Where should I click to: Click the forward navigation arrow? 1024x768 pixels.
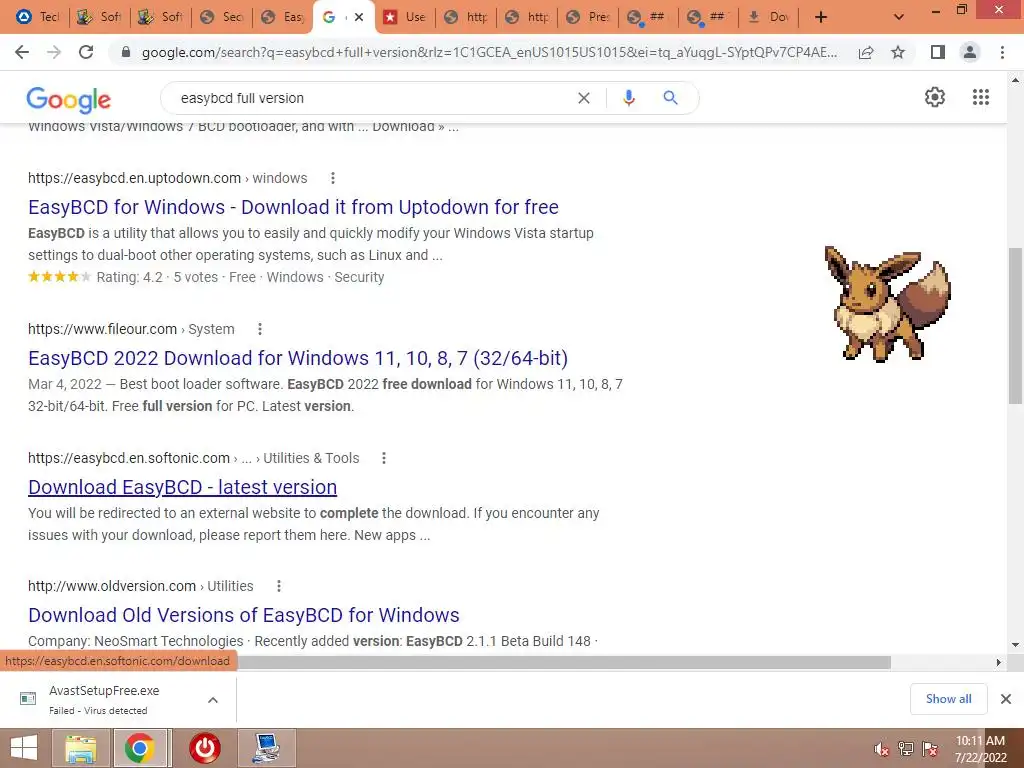(54, 52)
